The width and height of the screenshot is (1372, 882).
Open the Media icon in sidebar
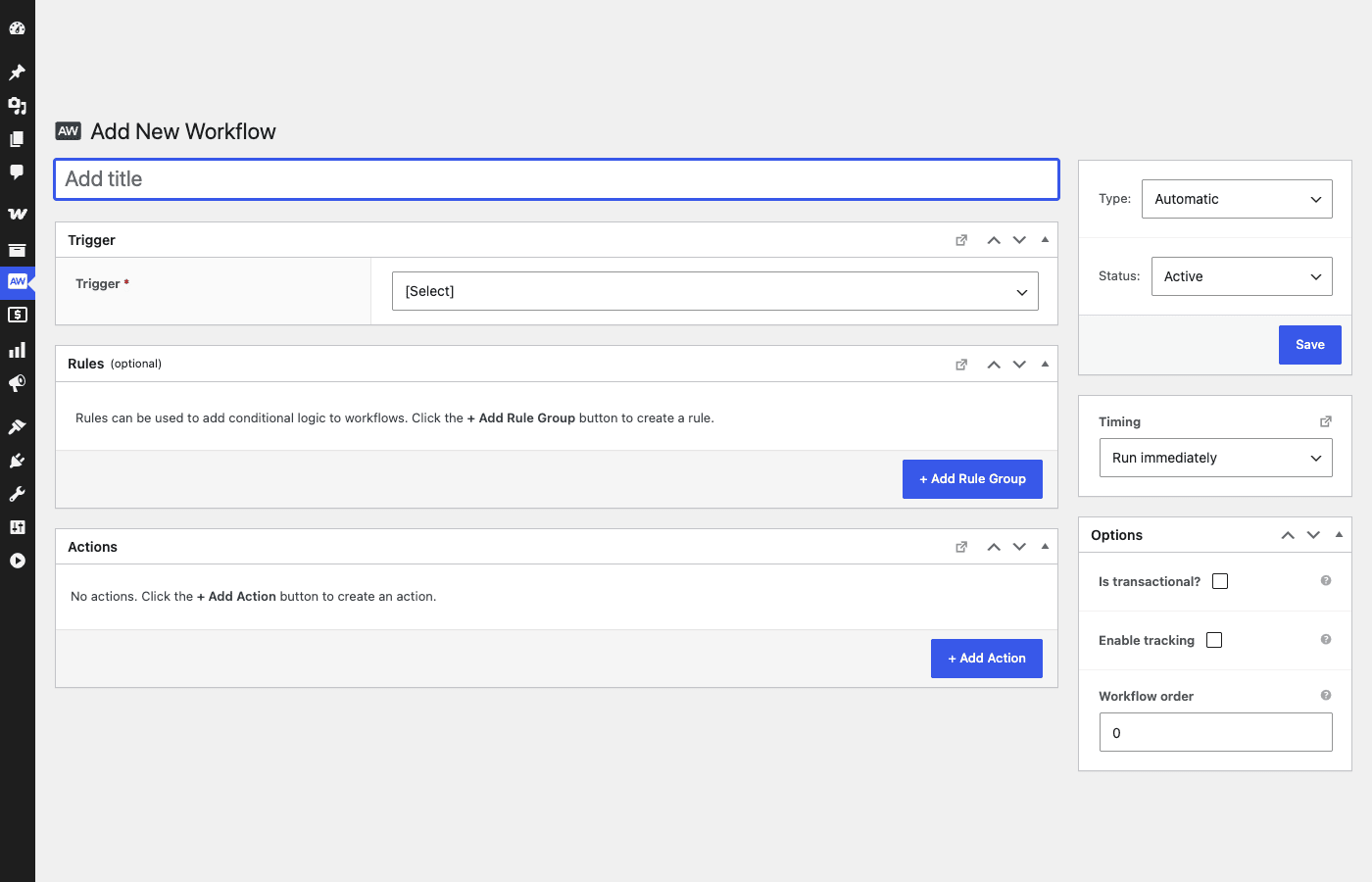17,106
